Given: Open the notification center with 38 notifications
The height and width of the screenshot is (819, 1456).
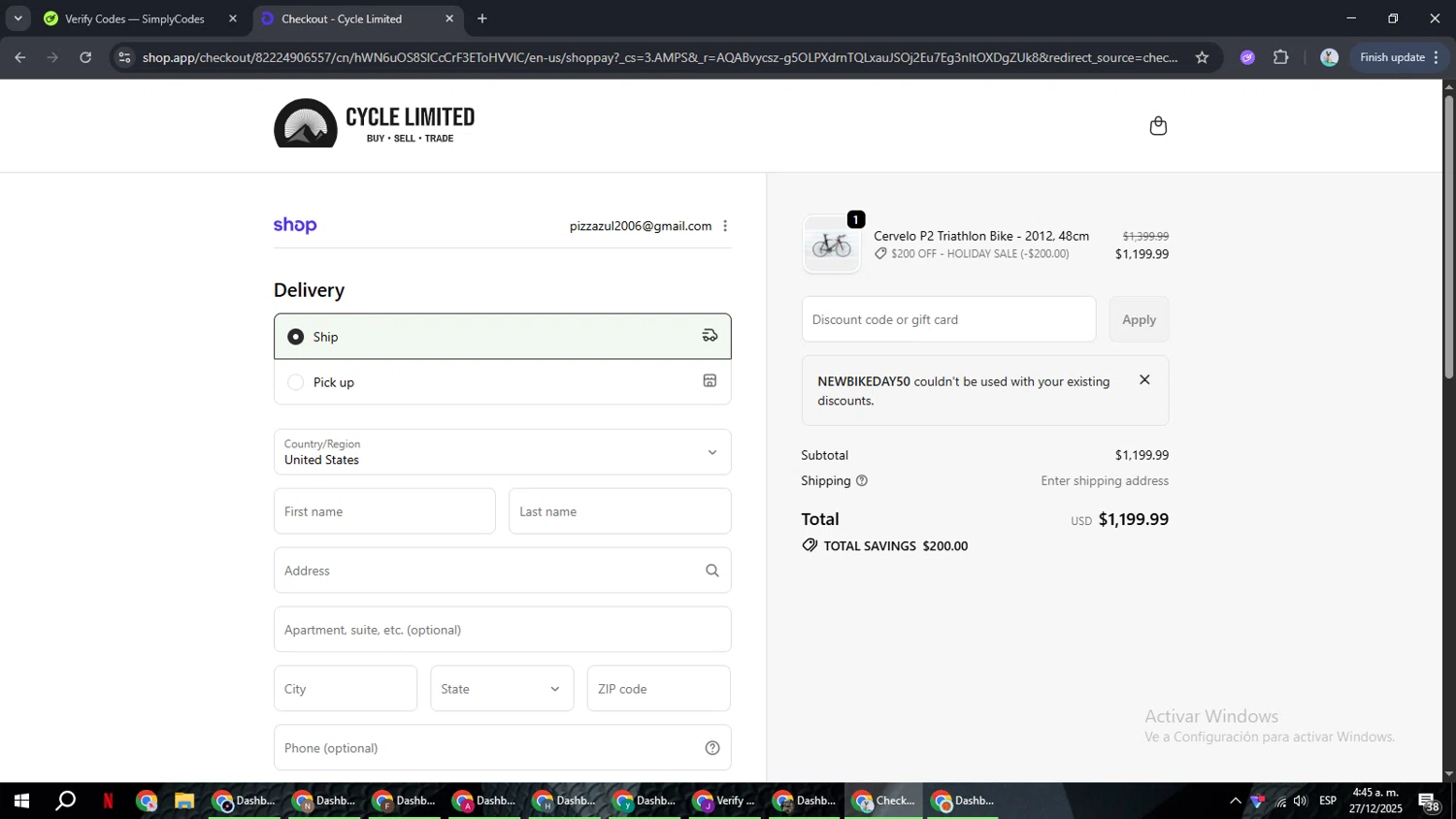Looking at the screenshot, I should coord(1430,802).
